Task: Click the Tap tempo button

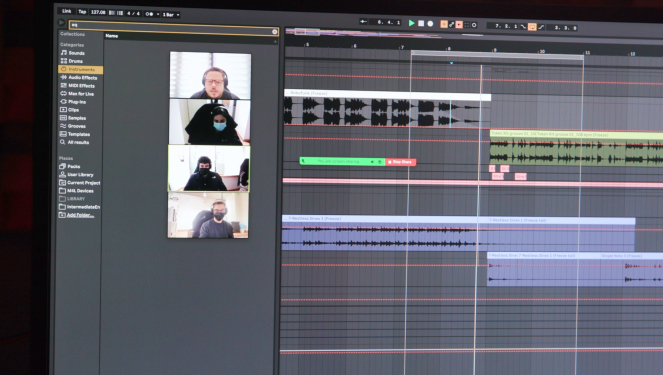Action: pos(82,11)
